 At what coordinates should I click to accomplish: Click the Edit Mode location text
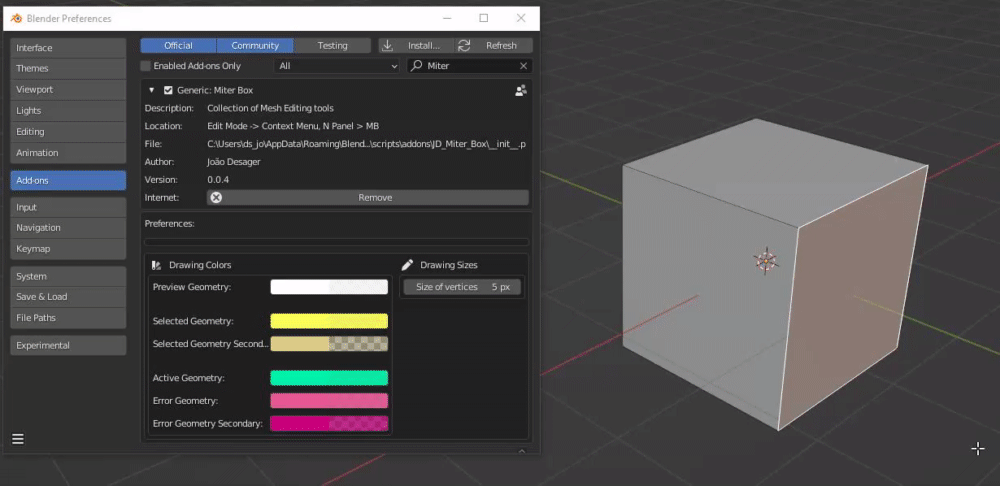(x=293, y=126)
